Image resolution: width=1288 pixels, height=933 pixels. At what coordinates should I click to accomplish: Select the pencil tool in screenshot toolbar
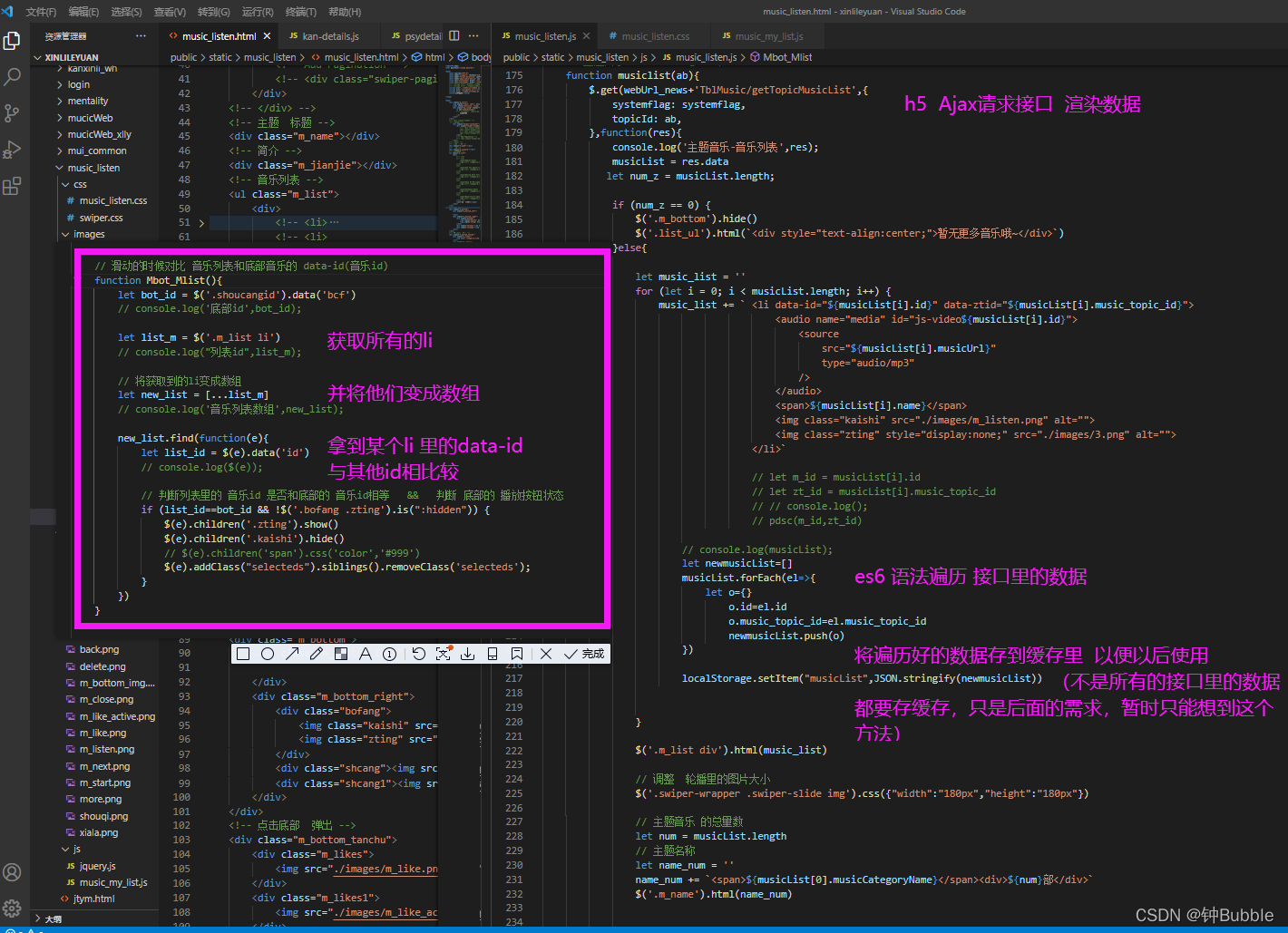click(x=317, y=654)
